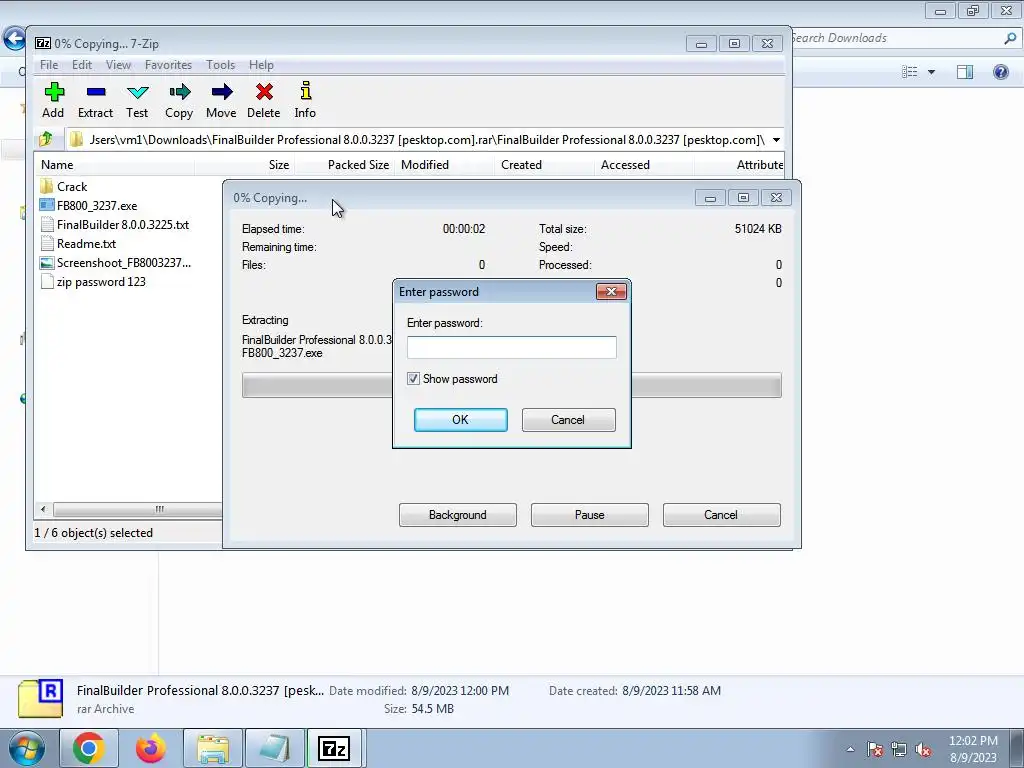Screen dimensions: 1024x768
Task: Click the Action Center flag icon
Action: point(875,750)
